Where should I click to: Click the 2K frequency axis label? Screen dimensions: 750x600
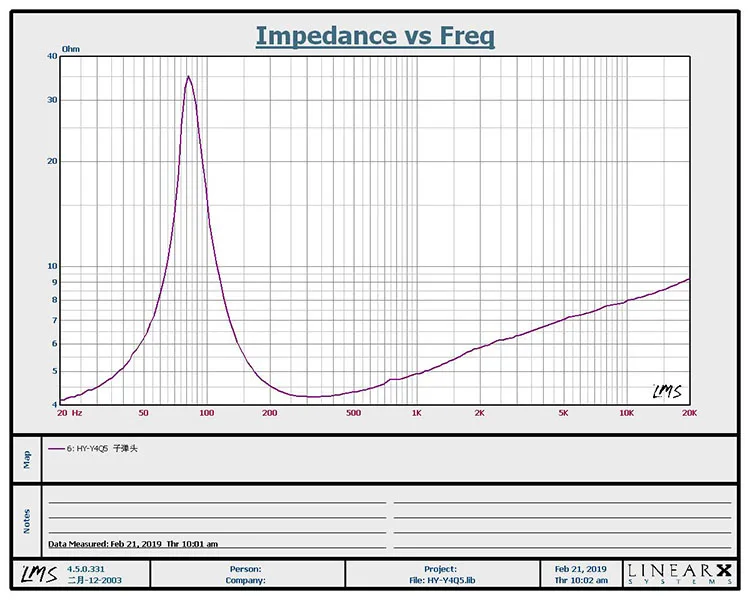tap(480, 413)
